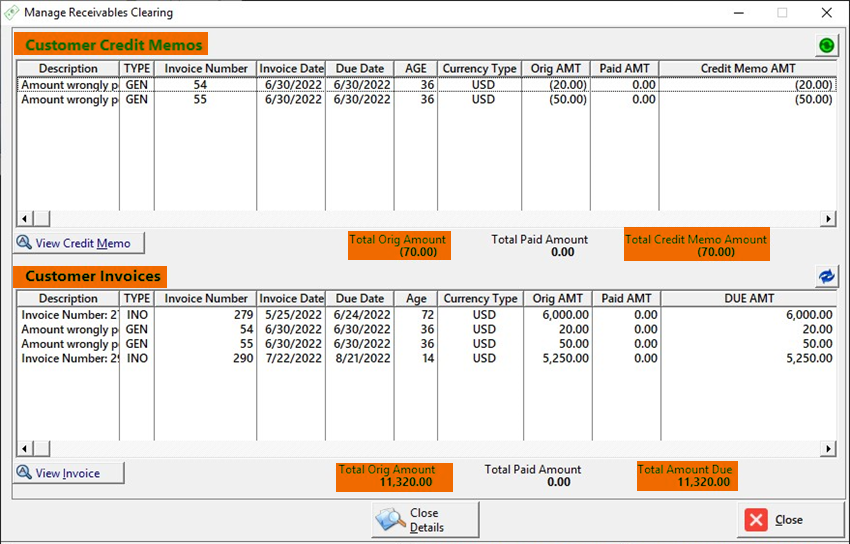Close the window using title bar X

826,12
